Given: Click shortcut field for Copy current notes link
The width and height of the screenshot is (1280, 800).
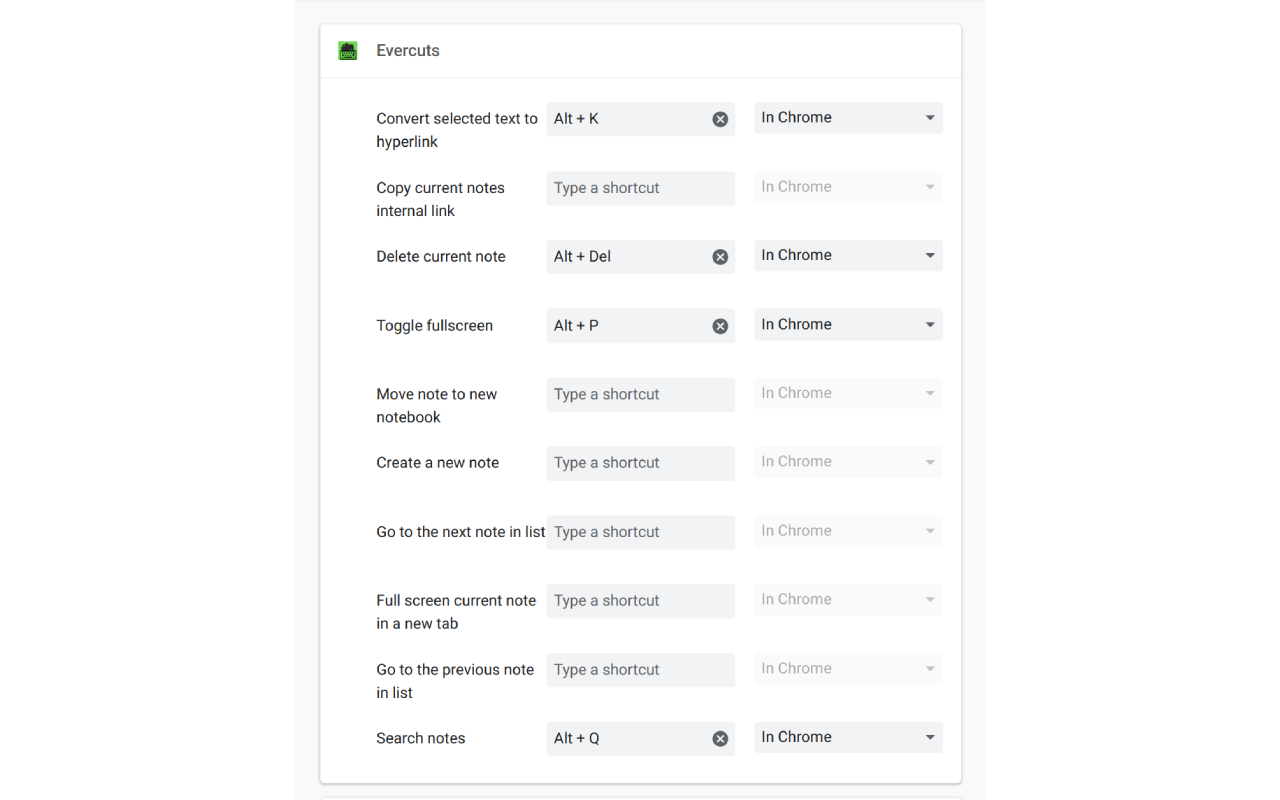Looking at the screenshot, I should (640, 188).
